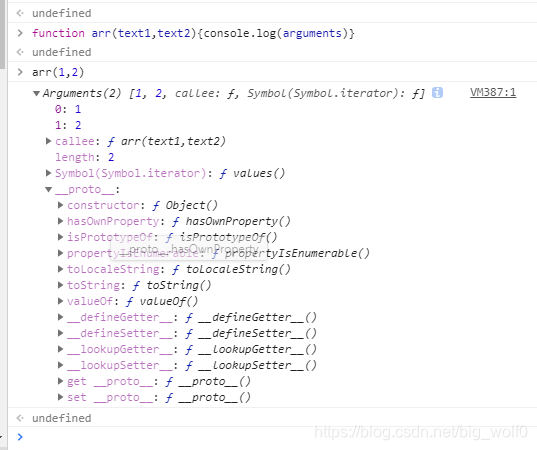Open the VM387:1 source link
537x450 pixels.
tap(493, 92)
